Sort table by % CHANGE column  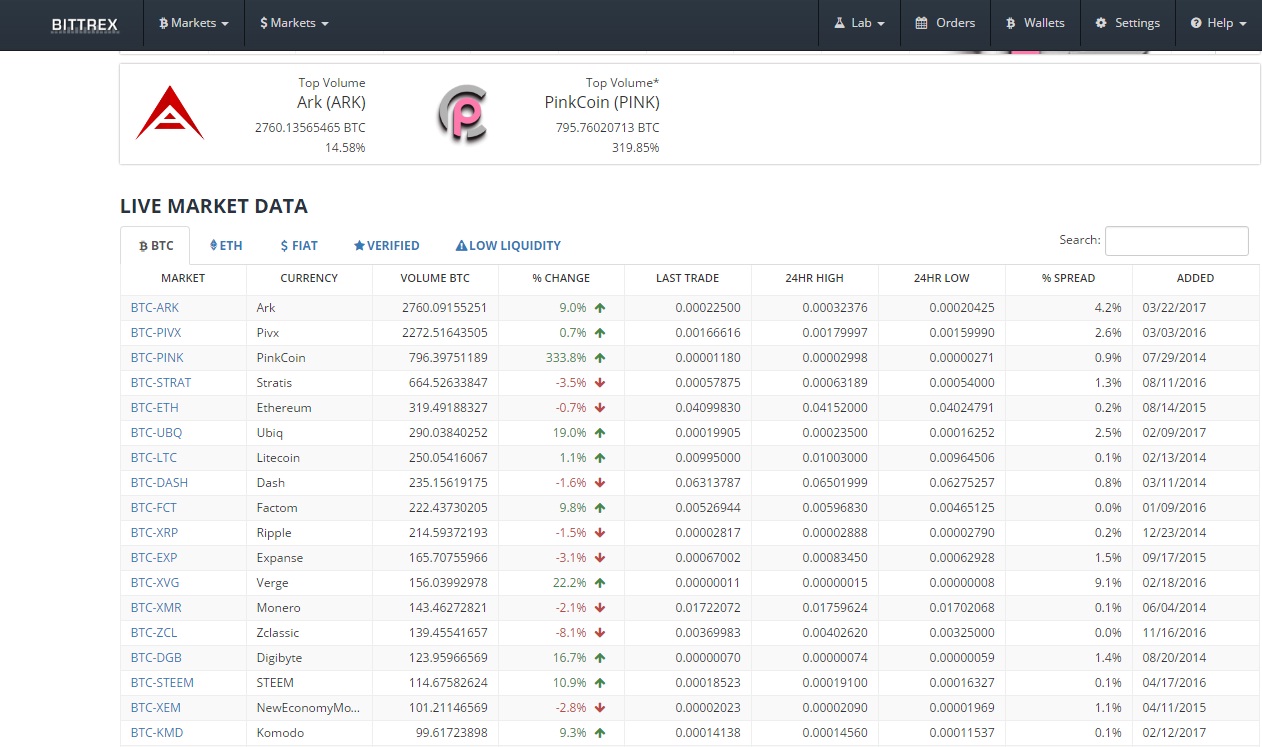click(x=561, y=278)
